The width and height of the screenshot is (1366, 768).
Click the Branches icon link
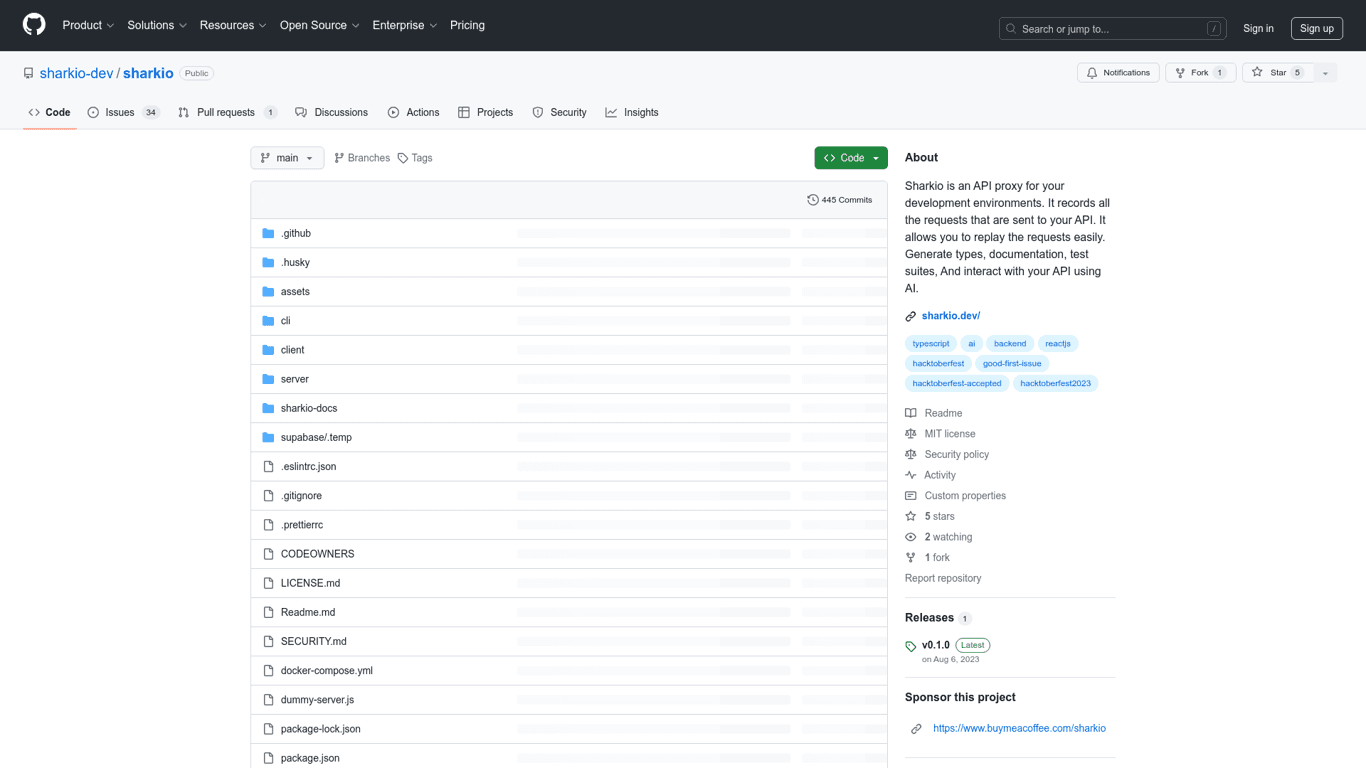[340, 158]
